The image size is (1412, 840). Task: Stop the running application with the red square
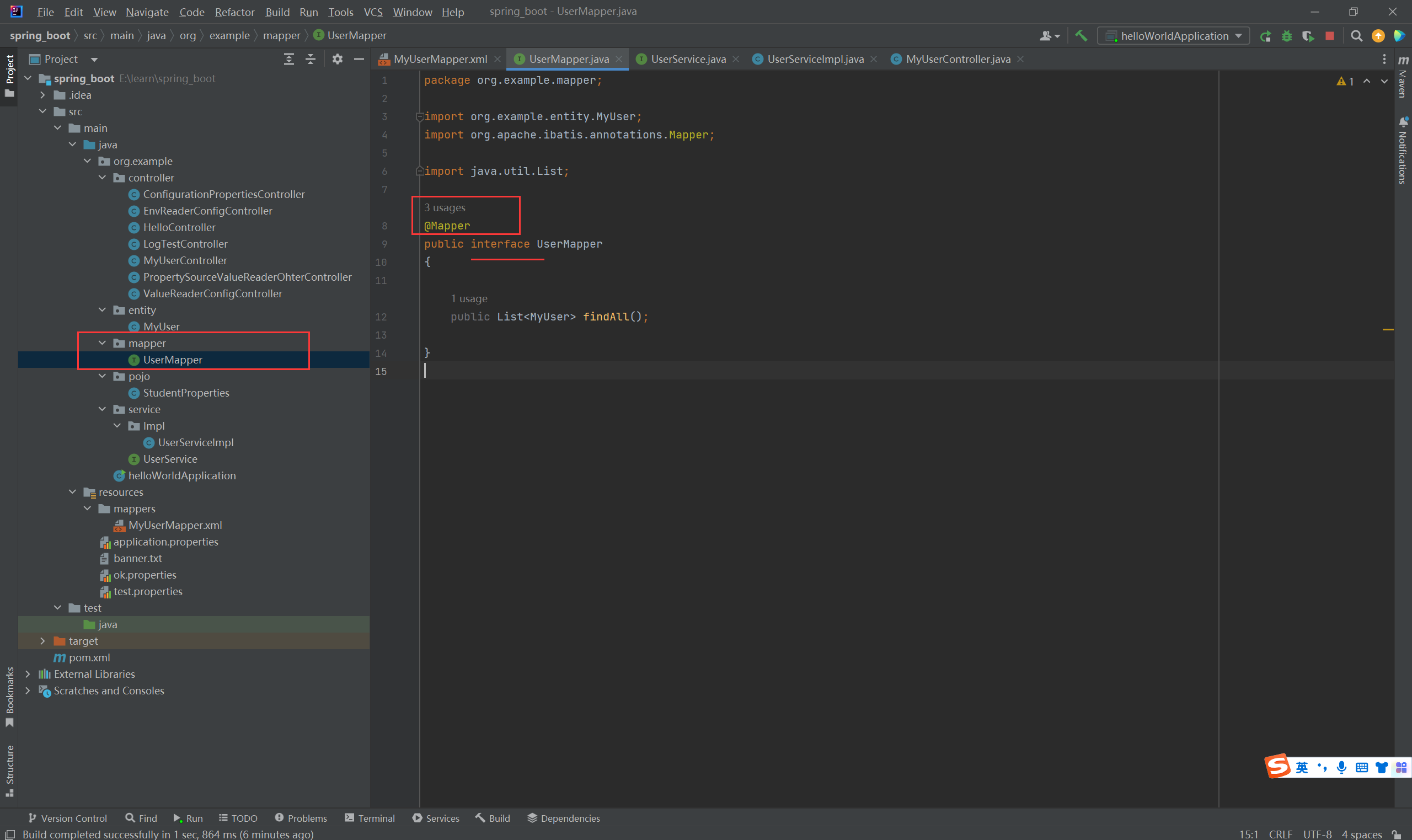(1330, 36)
